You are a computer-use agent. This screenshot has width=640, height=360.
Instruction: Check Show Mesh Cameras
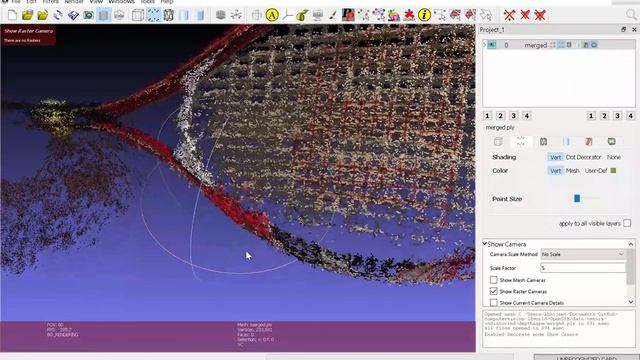coord(493,280)
